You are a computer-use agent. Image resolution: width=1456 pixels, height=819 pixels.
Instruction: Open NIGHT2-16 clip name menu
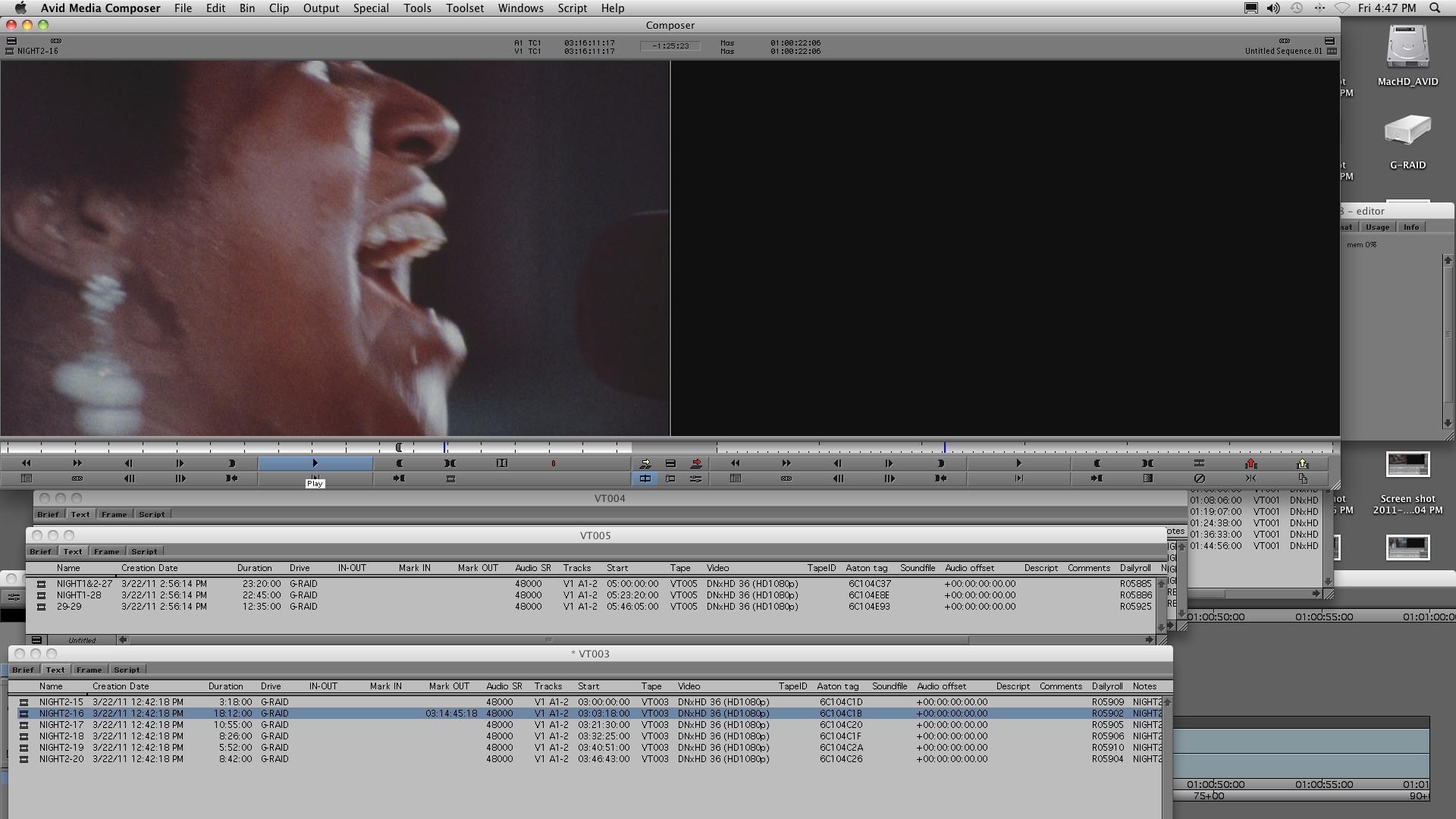[x=37, y=52]
